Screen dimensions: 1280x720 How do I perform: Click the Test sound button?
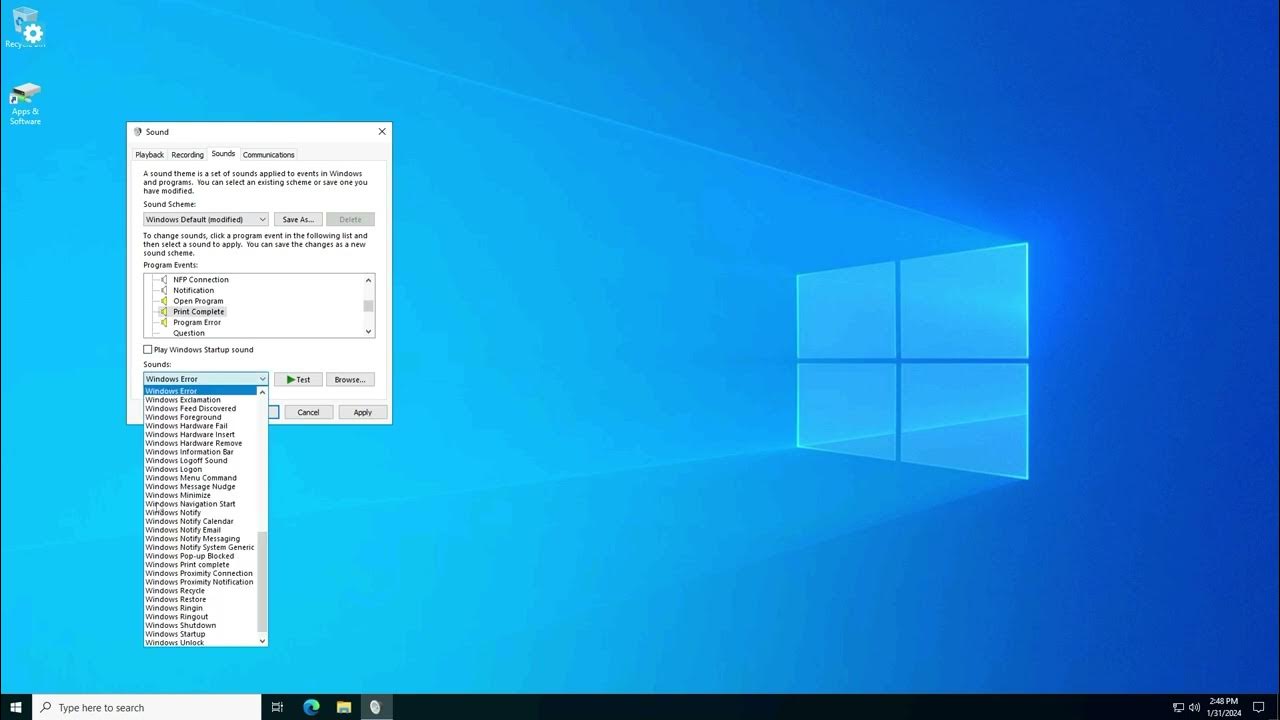298,379
